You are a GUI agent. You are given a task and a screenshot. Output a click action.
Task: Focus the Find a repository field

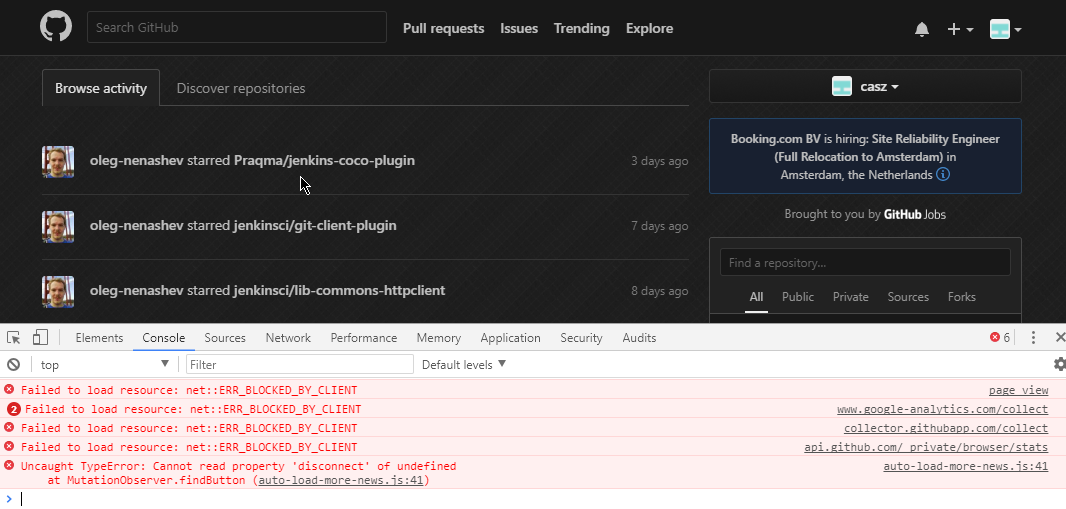pyautogui.click(x=865, y=262)
